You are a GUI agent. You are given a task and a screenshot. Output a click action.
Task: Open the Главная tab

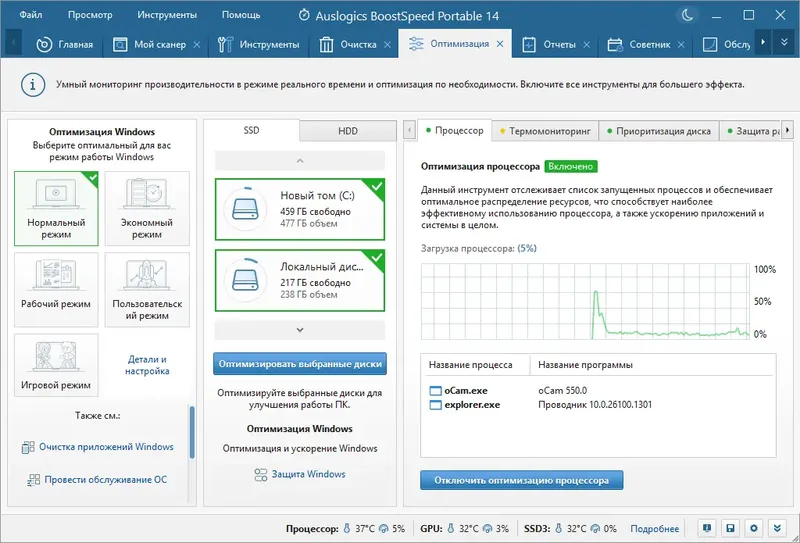[64, 44]
